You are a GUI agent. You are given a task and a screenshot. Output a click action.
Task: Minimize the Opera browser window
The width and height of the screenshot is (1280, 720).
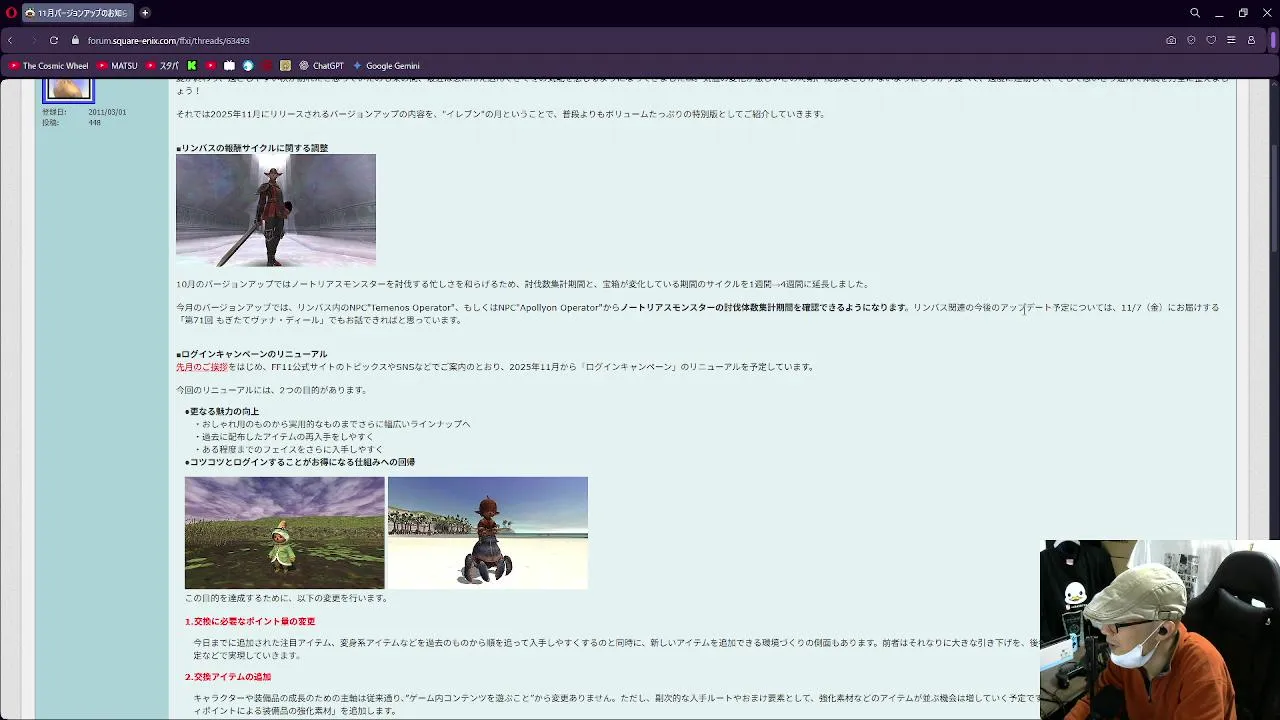coord(1219,13)
